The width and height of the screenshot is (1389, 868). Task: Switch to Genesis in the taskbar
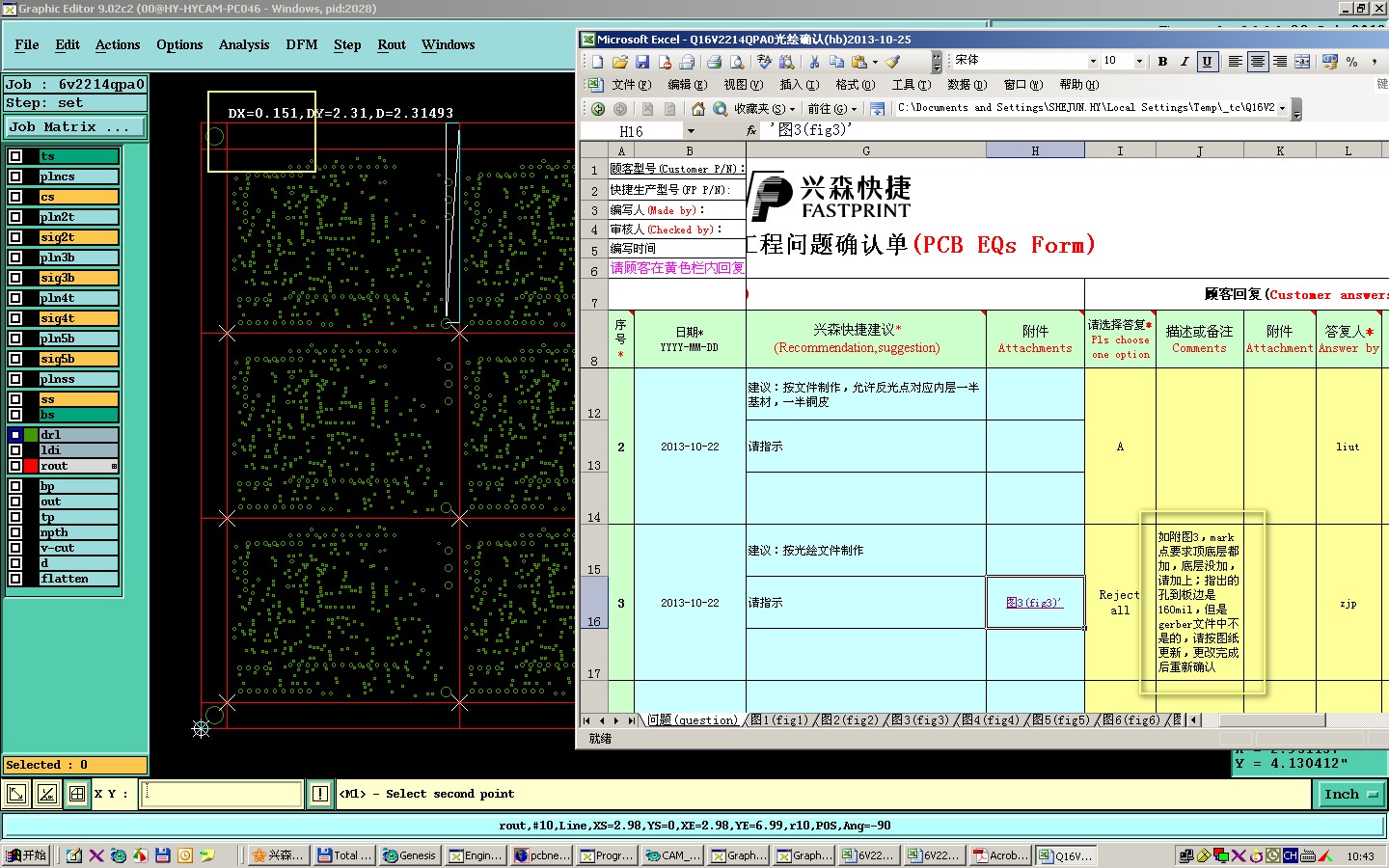pos(409,855)
